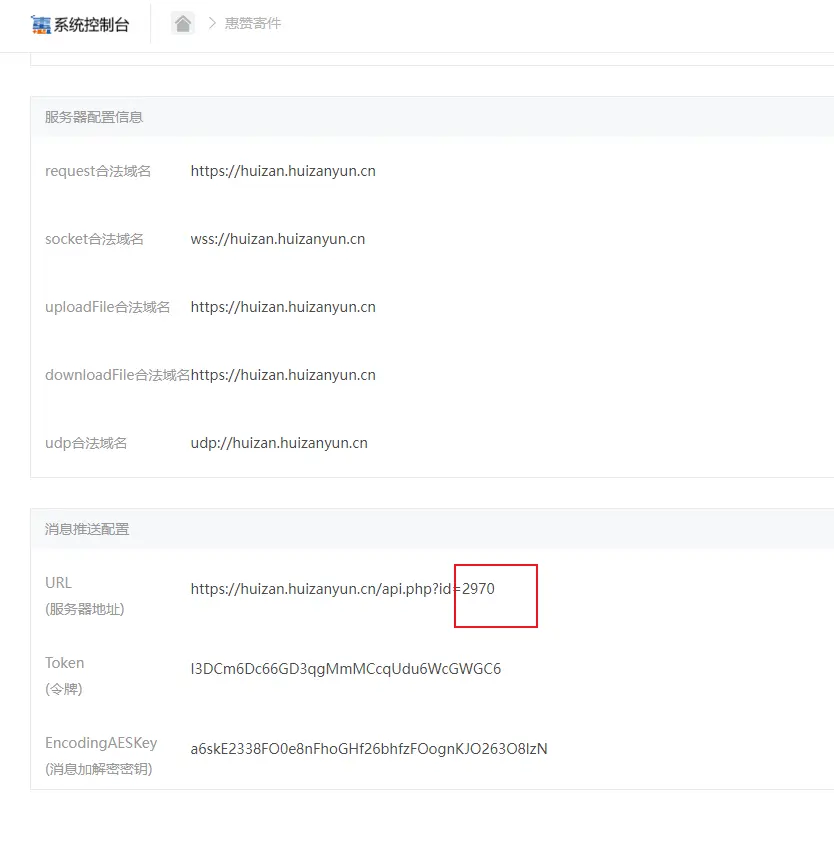Select the (令牌) sublabel
Viewport: 834px width, 843px height.
coord(64,689)
